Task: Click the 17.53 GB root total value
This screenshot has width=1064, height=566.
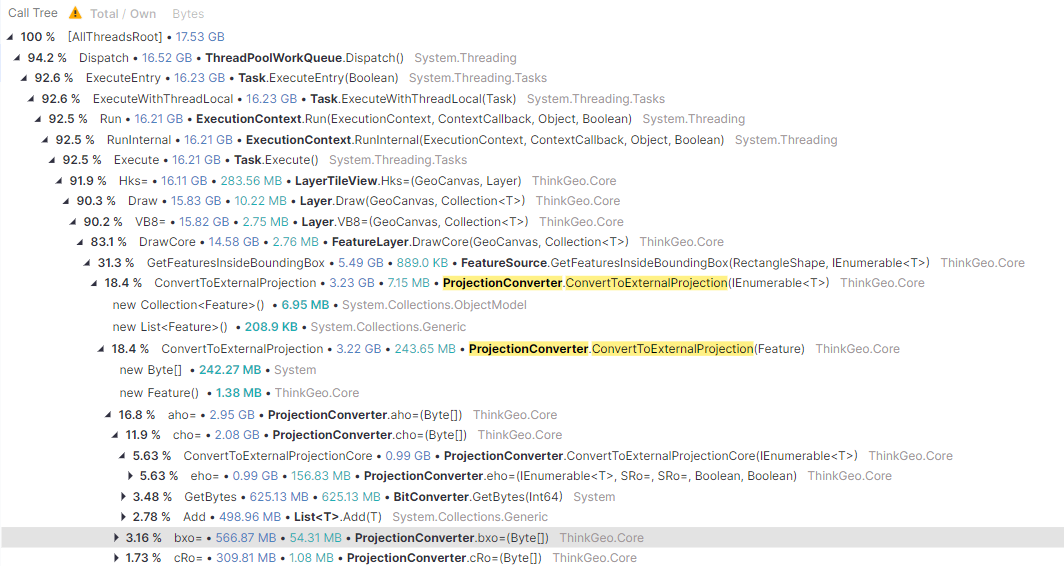Action: click(x=200, y=37)
